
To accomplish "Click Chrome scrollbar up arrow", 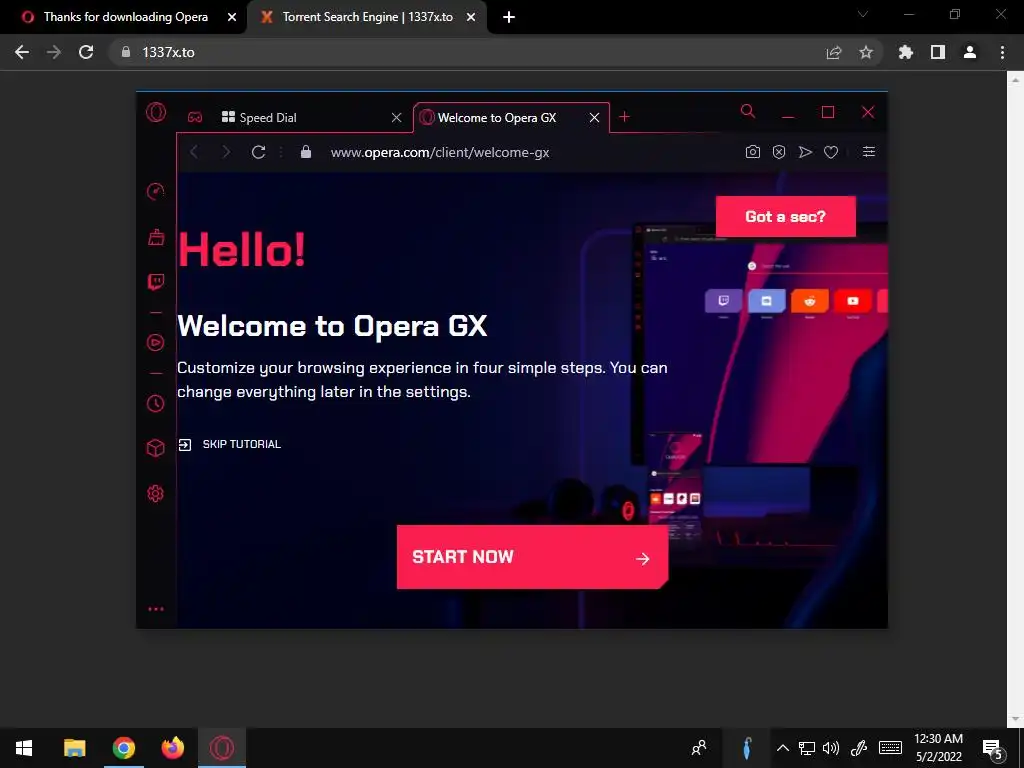I will pos(1015,79).
